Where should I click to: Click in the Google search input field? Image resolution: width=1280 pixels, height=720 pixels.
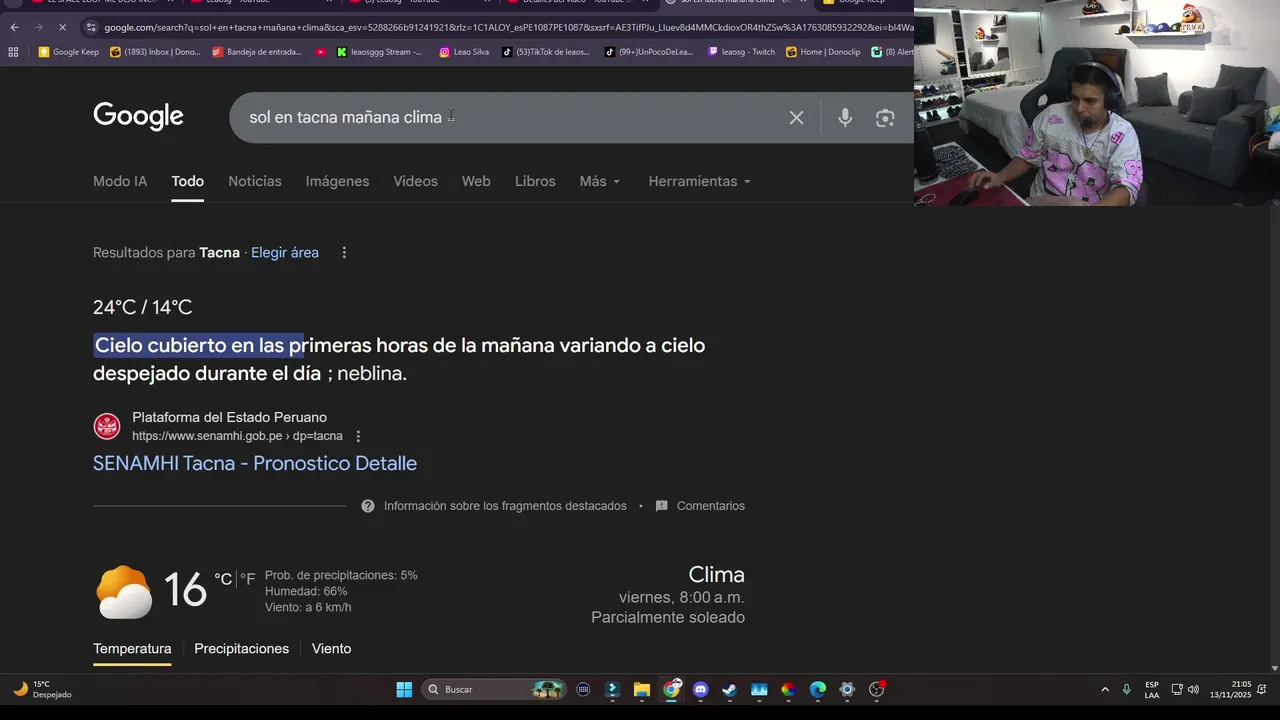pos(510,118)
